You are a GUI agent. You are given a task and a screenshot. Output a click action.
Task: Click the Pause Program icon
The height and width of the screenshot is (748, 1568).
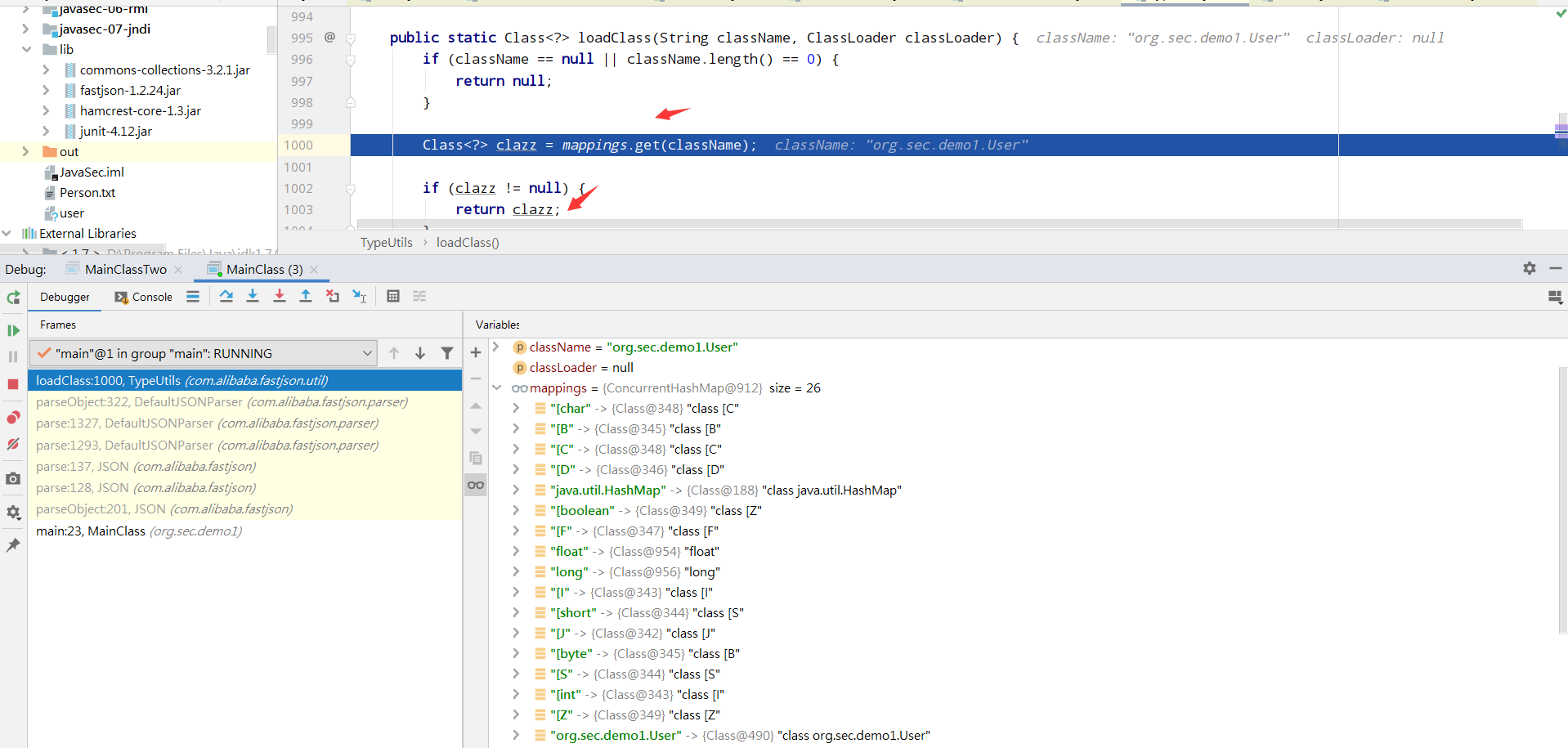coord(13,357)
